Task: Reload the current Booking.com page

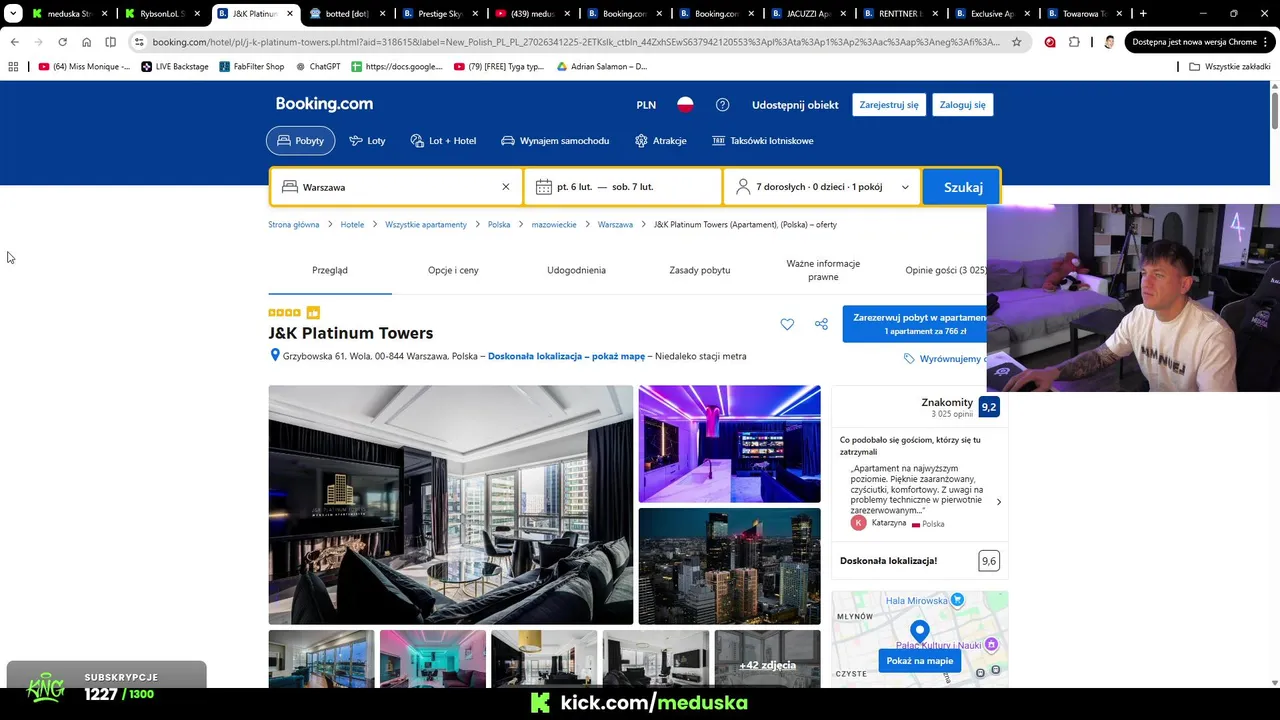Action: point(62,42)
